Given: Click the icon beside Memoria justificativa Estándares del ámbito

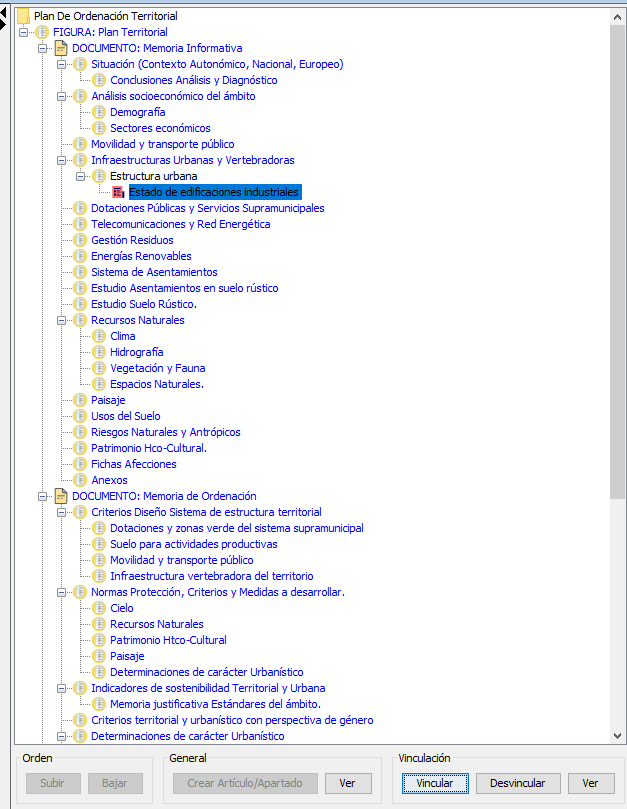Looking at the screenshot, I should pyautogui.click(x=99, y=704).
